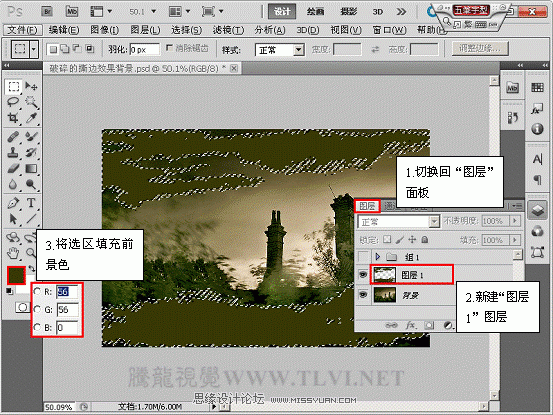Open the 样式 dropdown
Screen dimensions: 553x415
pos(280,50)
